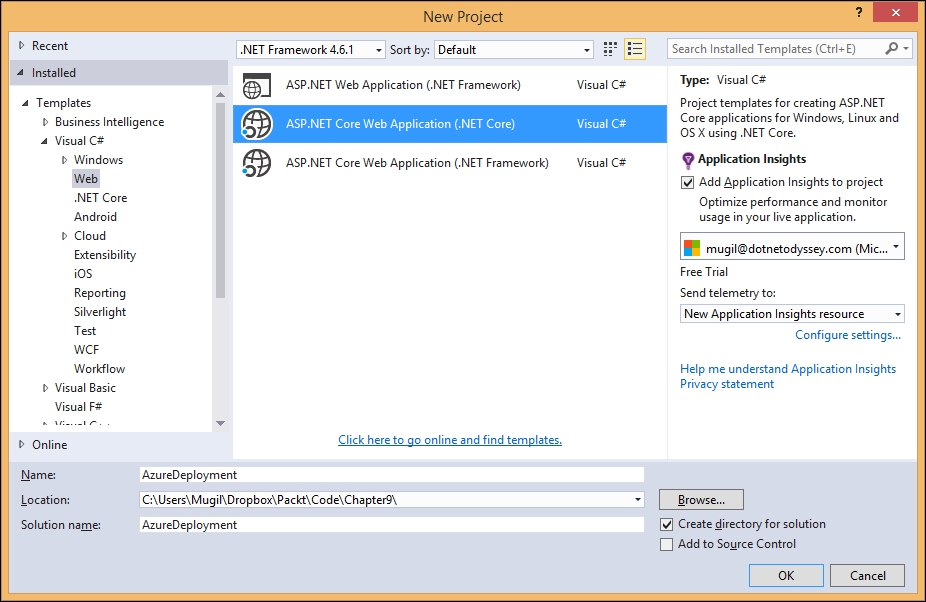
Task: Select the Web category
Action: click(x=86, y=178)
